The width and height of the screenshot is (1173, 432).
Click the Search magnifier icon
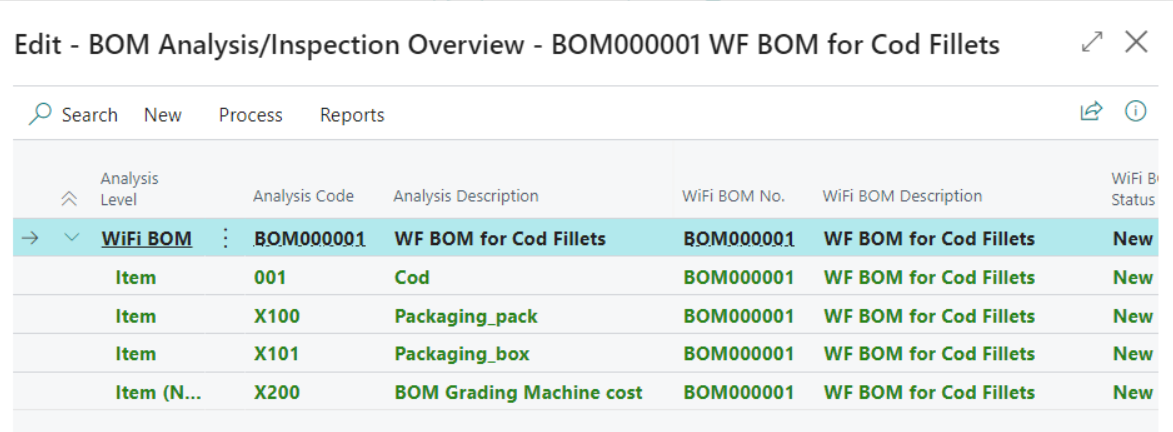[40, 115]
